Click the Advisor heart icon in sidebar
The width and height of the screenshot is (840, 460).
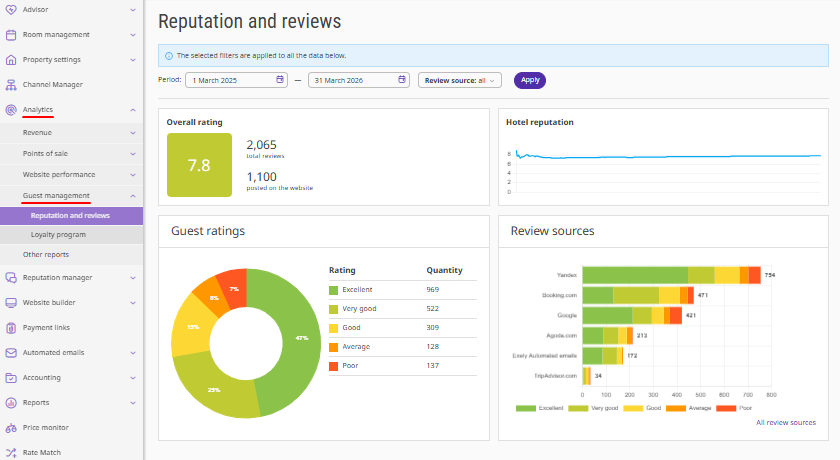(11, 10)
